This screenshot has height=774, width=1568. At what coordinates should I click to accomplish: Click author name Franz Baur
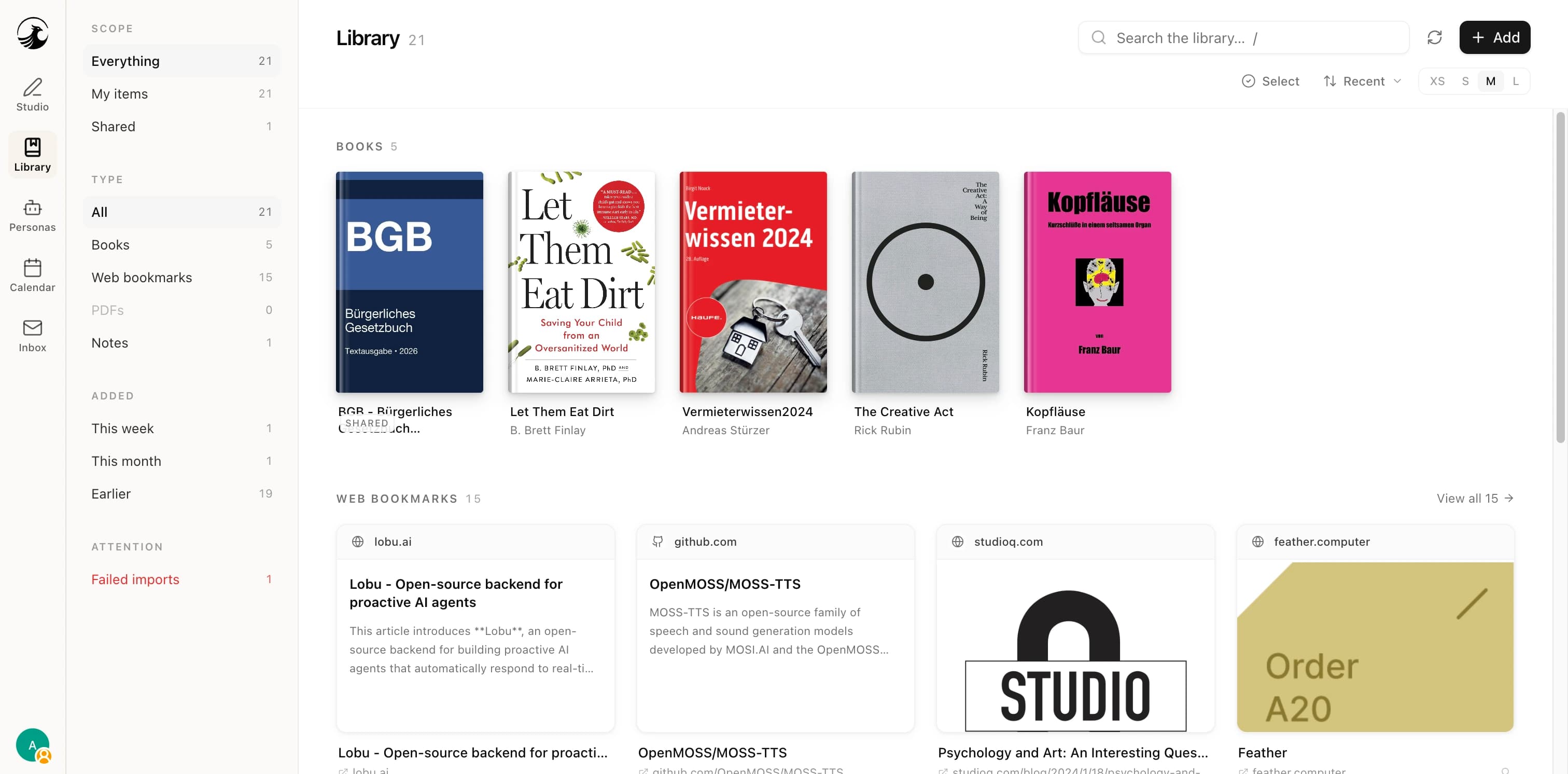1055,430
